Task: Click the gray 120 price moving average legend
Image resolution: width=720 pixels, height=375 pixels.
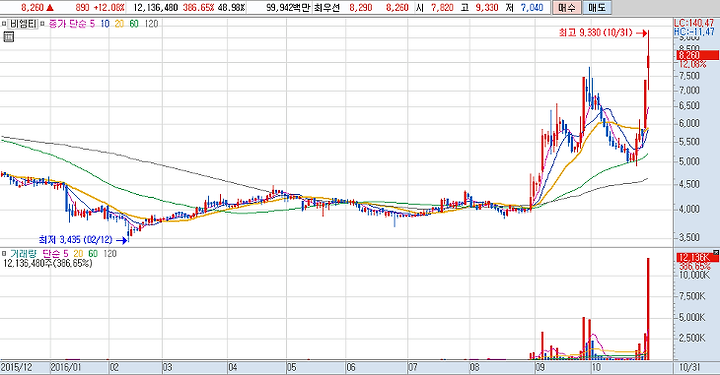Action: [151, 24]
